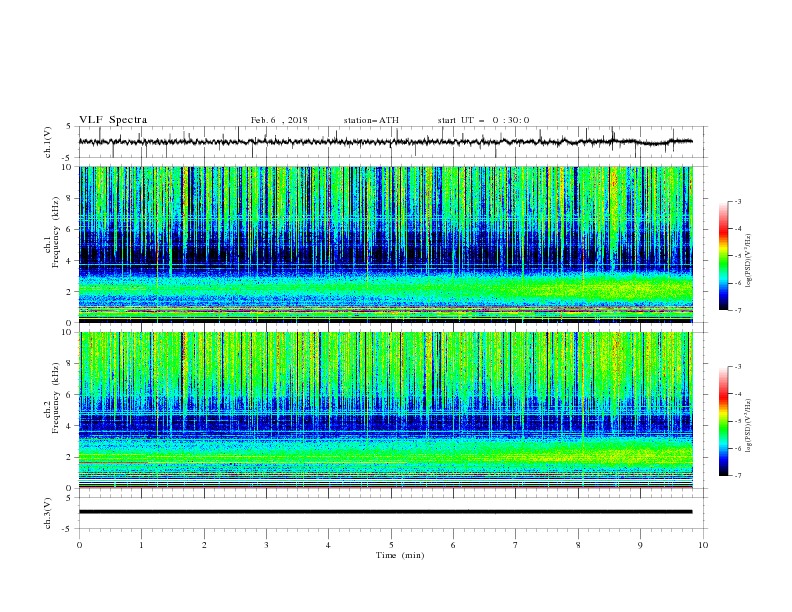
Task: Click the ch.1 spectrogram color scale bar
Action: [723, 256]
